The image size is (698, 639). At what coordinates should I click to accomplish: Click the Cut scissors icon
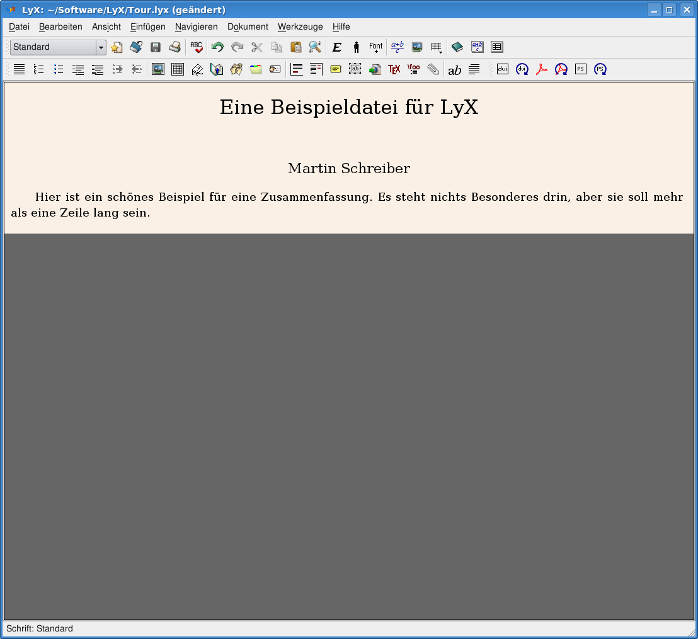(257, 47)
